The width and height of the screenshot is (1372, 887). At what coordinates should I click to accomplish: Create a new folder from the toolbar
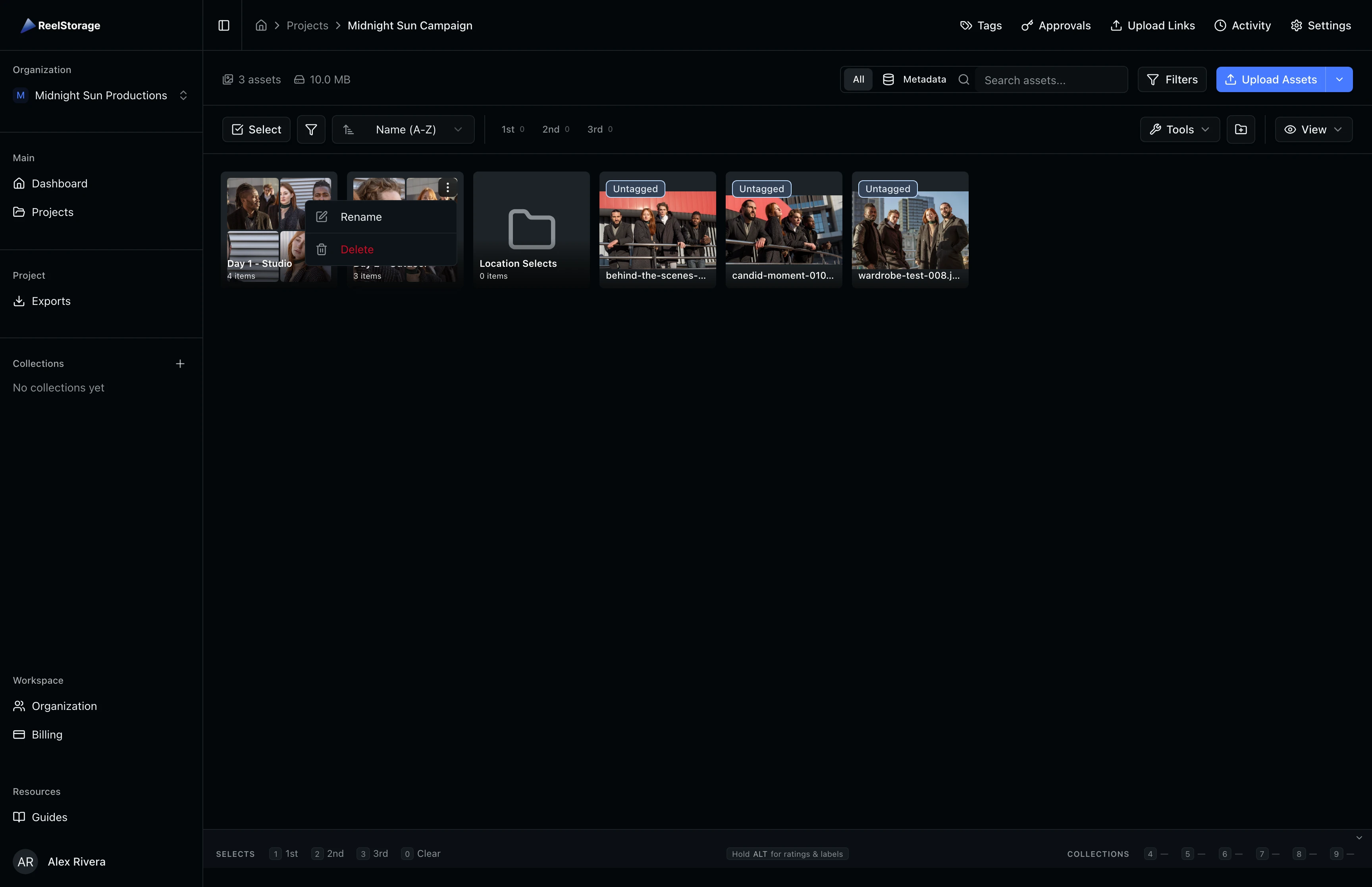pos(1241,129)
